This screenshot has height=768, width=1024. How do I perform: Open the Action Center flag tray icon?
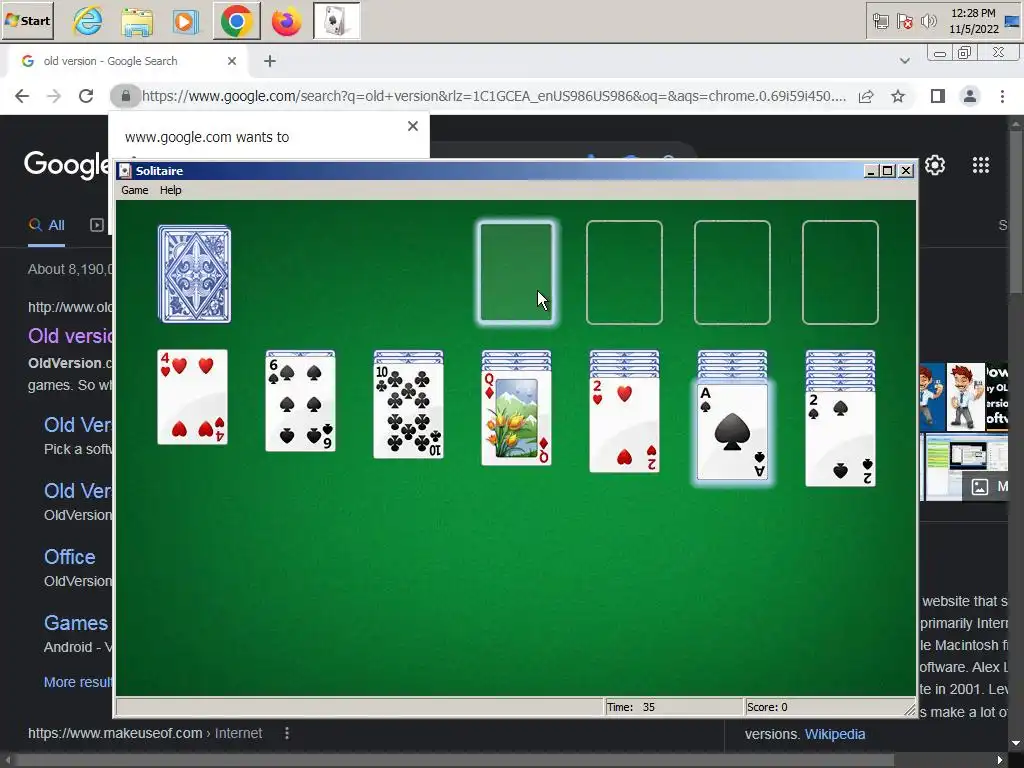point(904,22)
